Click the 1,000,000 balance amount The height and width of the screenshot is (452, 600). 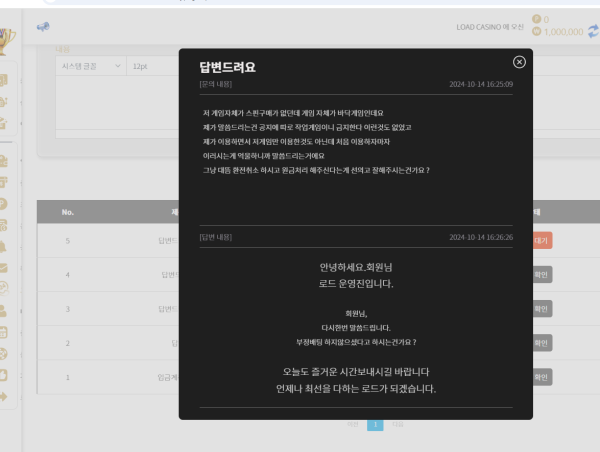pyautogui.click(x=563, y=32)
